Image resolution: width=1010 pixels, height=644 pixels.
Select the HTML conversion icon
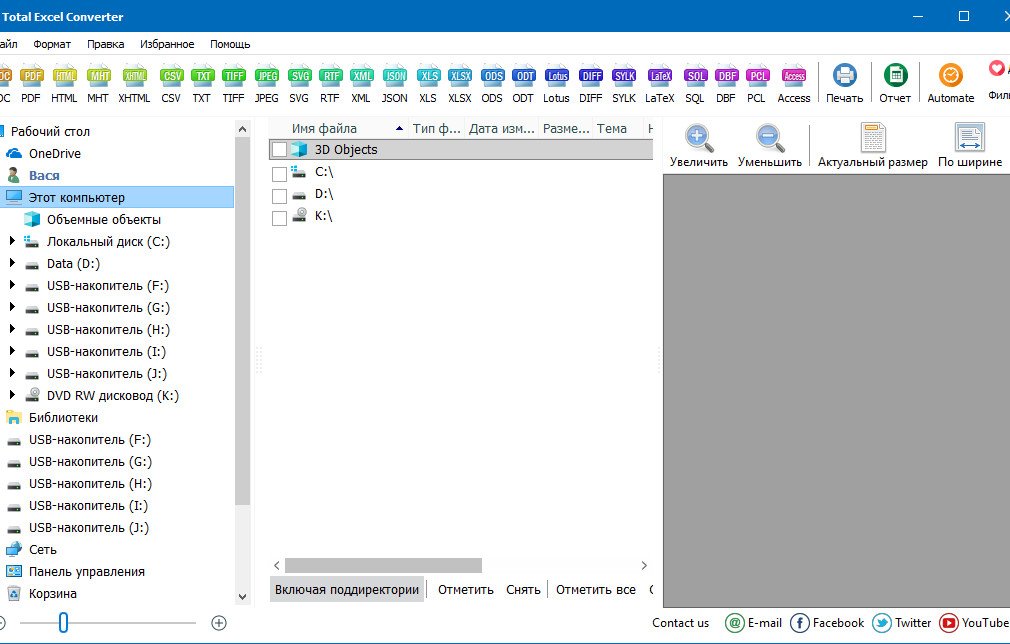(x=64, y=84)
